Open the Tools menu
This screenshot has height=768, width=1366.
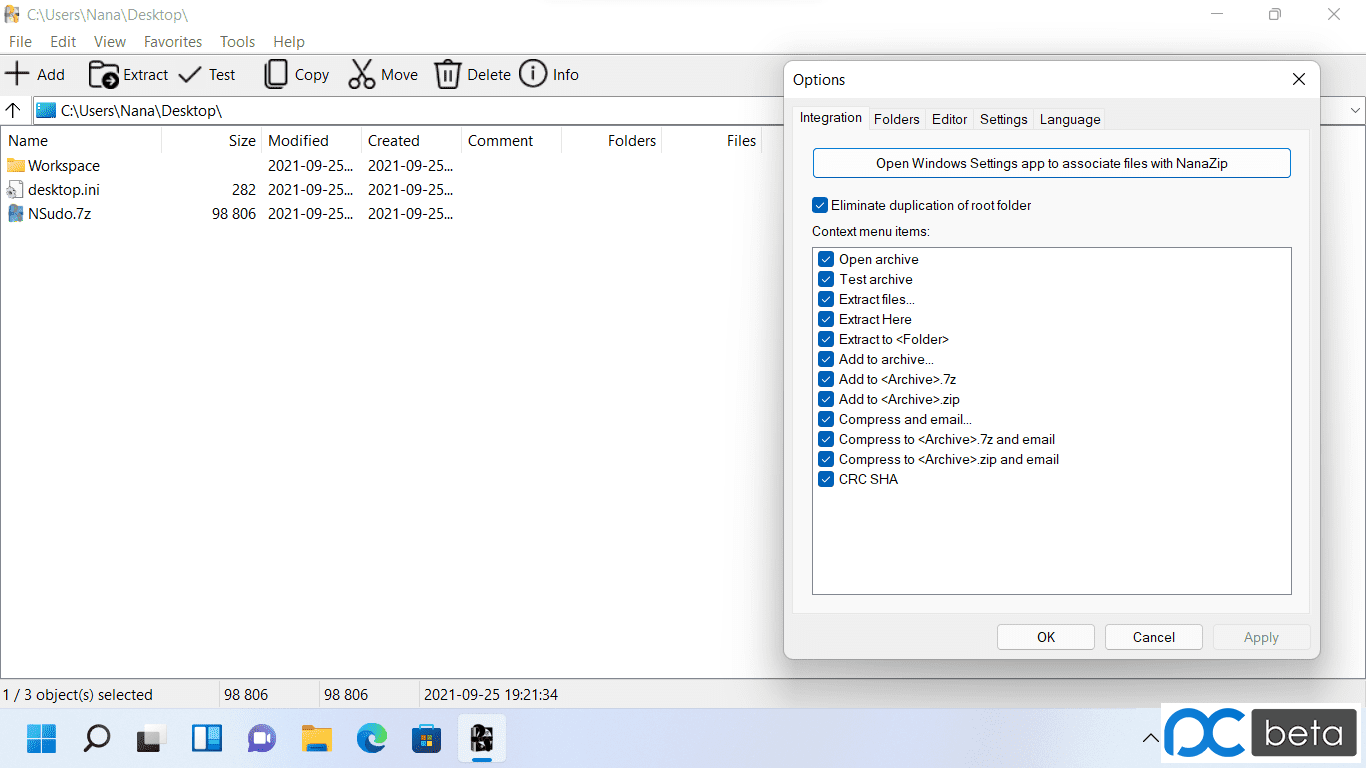click(x=238, y=42)
